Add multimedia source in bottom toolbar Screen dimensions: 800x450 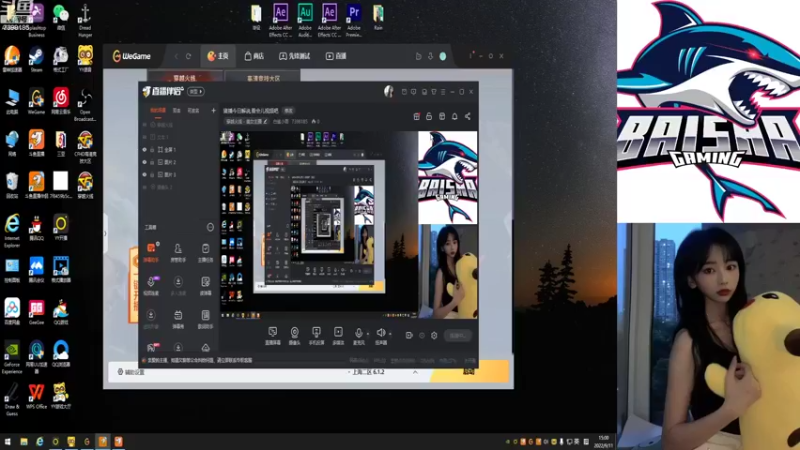pos(338,335)
